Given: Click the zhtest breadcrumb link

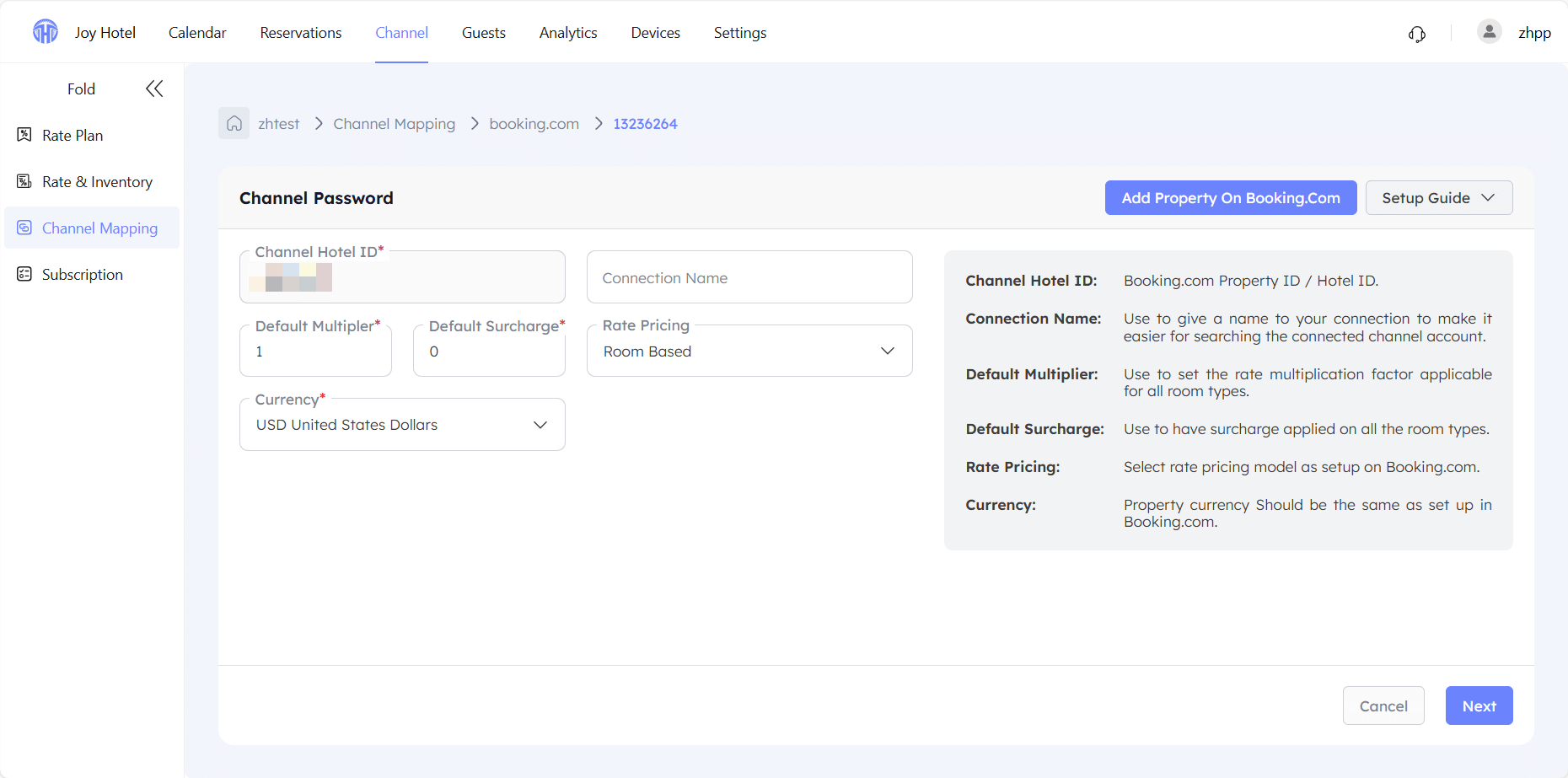Looking at the screenshot, I should click(x=279, y=124).
